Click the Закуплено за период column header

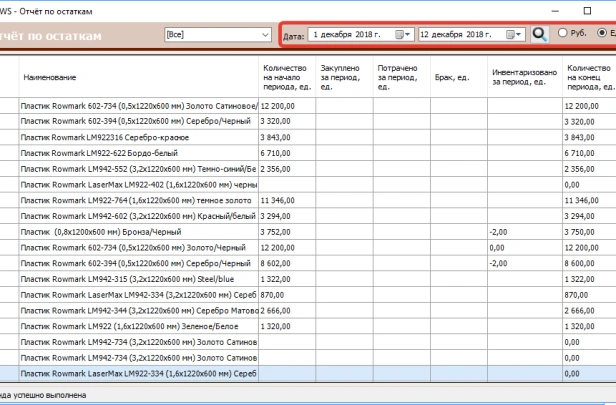[344, 76]
